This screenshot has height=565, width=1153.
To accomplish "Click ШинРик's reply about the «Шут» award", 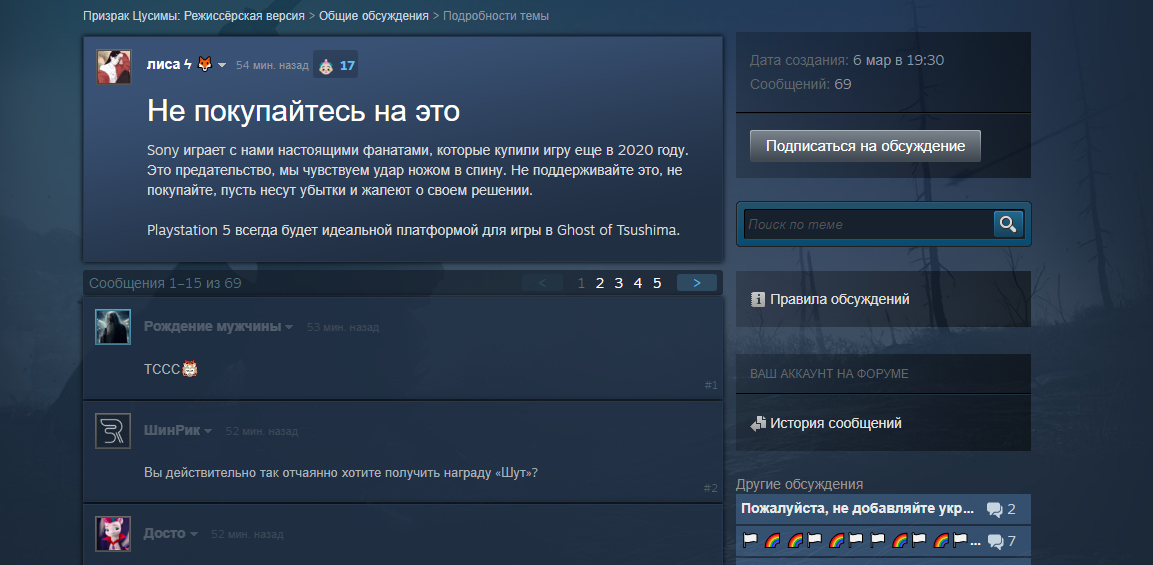I will click(341, 472).
